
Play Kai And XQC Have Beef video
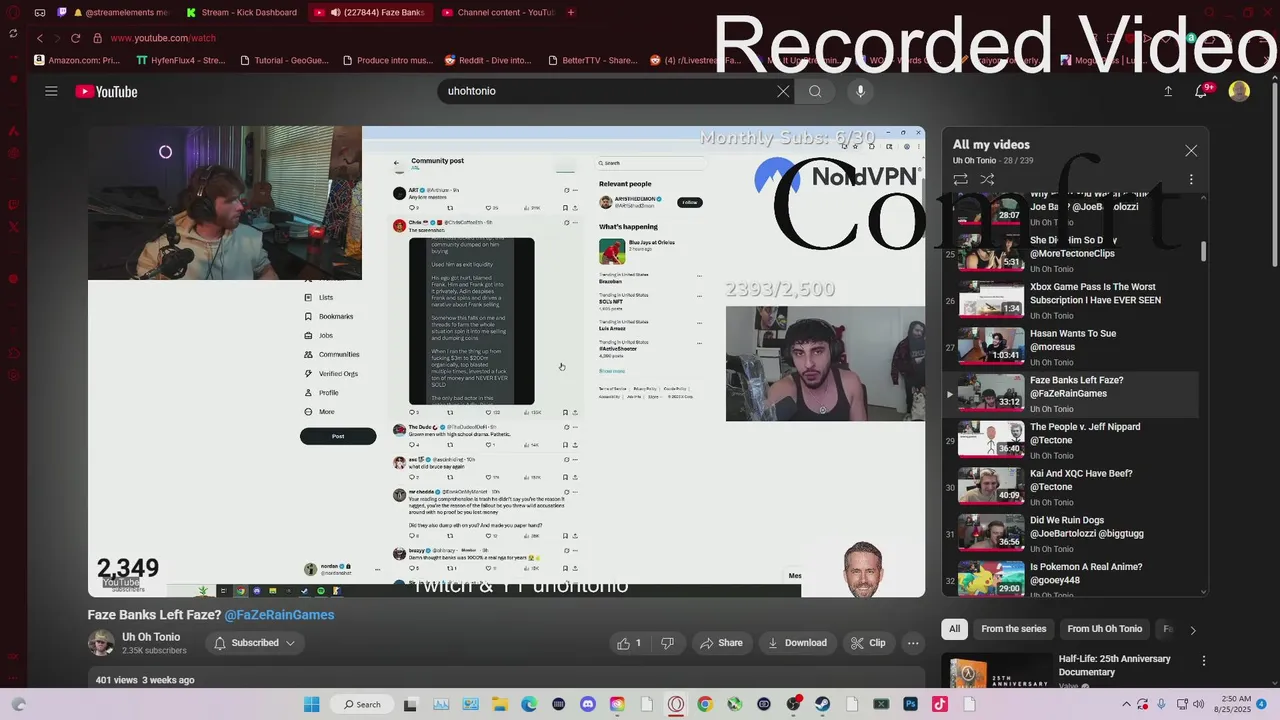click(x=1070, y=487)
